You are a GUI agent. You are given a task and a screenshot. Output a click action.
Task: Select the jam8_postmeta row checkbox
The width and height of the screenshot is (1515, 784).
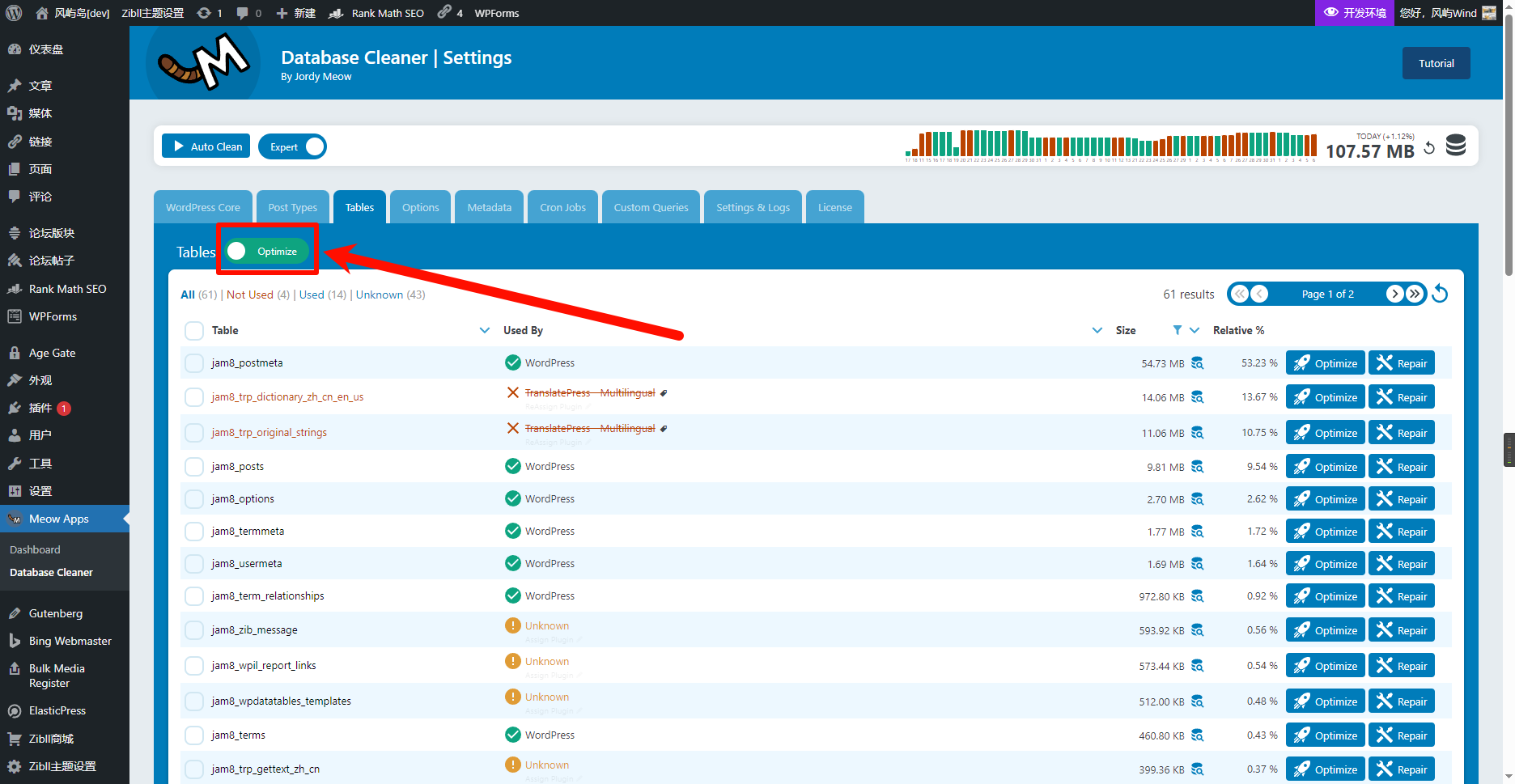click(x=194, y=362)
